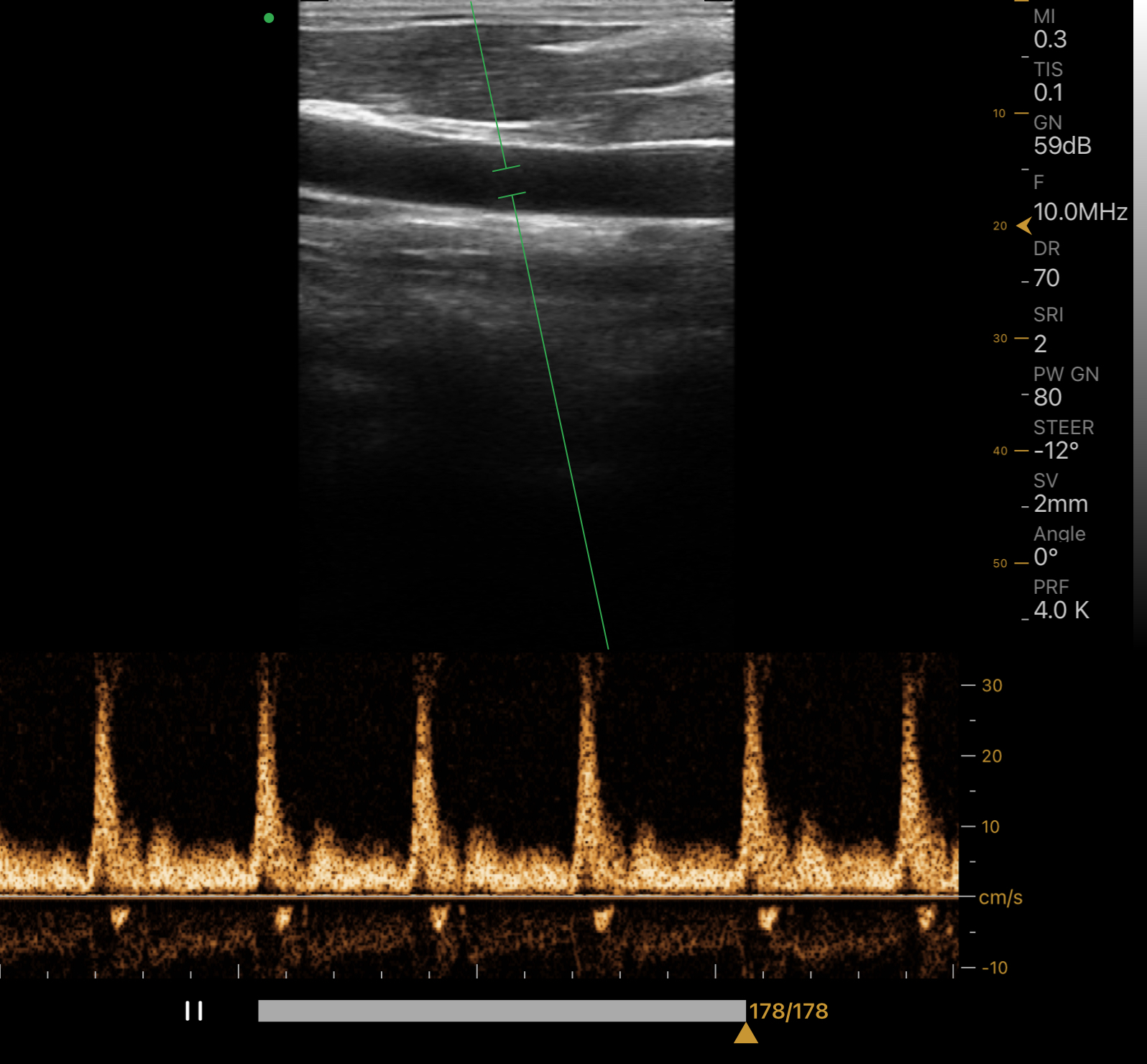Select the Angle 0° correction value

pyautogui.click(x=1046, y=557)
